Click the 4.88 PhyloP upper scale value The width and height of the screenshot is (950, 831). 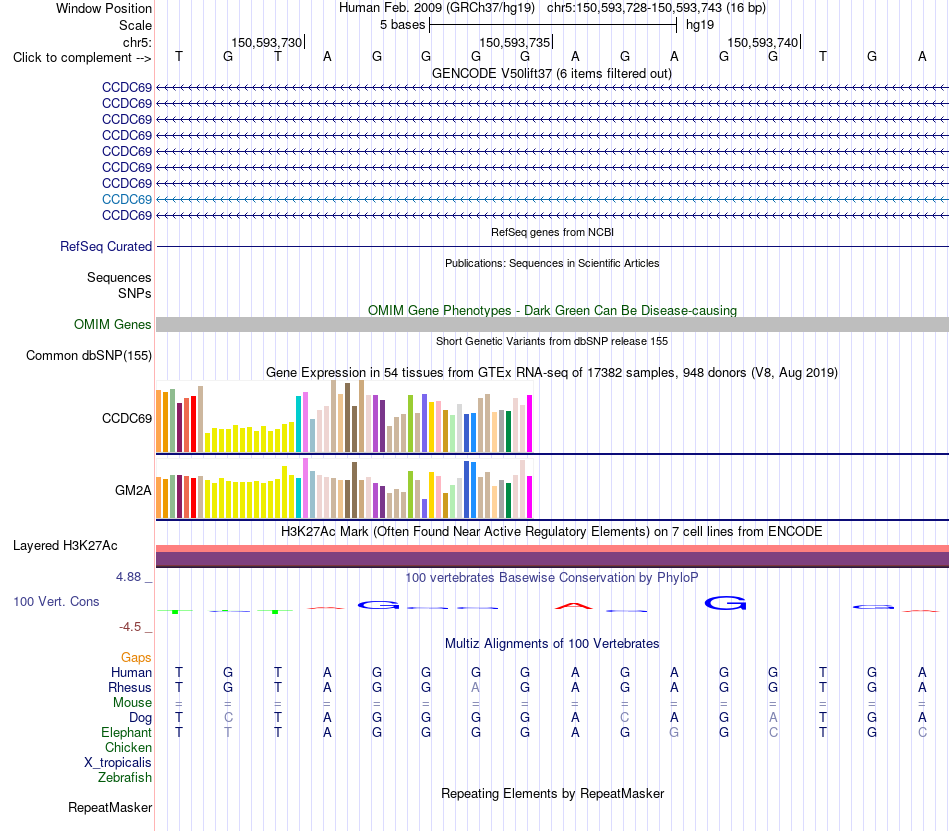point(128,577)
